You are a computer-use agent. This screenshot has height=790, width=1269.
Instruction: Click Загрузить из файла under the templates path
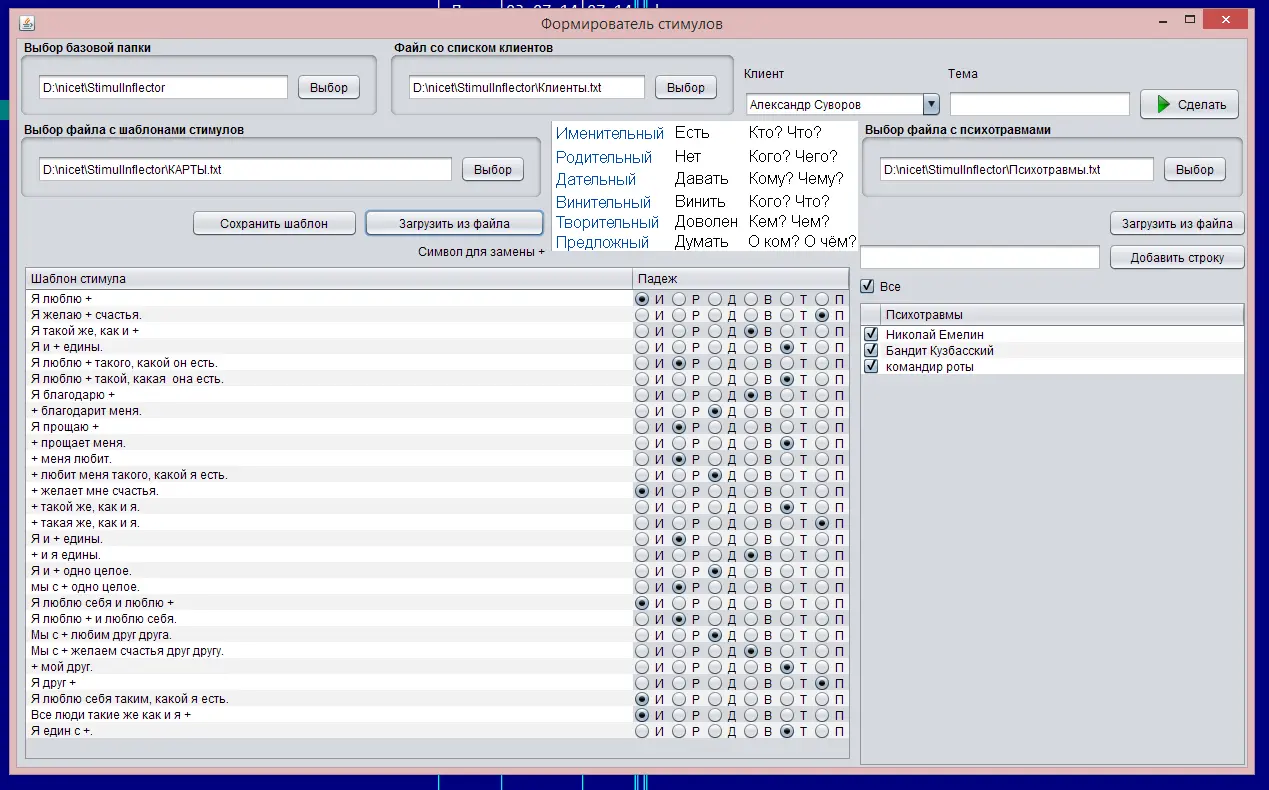coord(454,223)
